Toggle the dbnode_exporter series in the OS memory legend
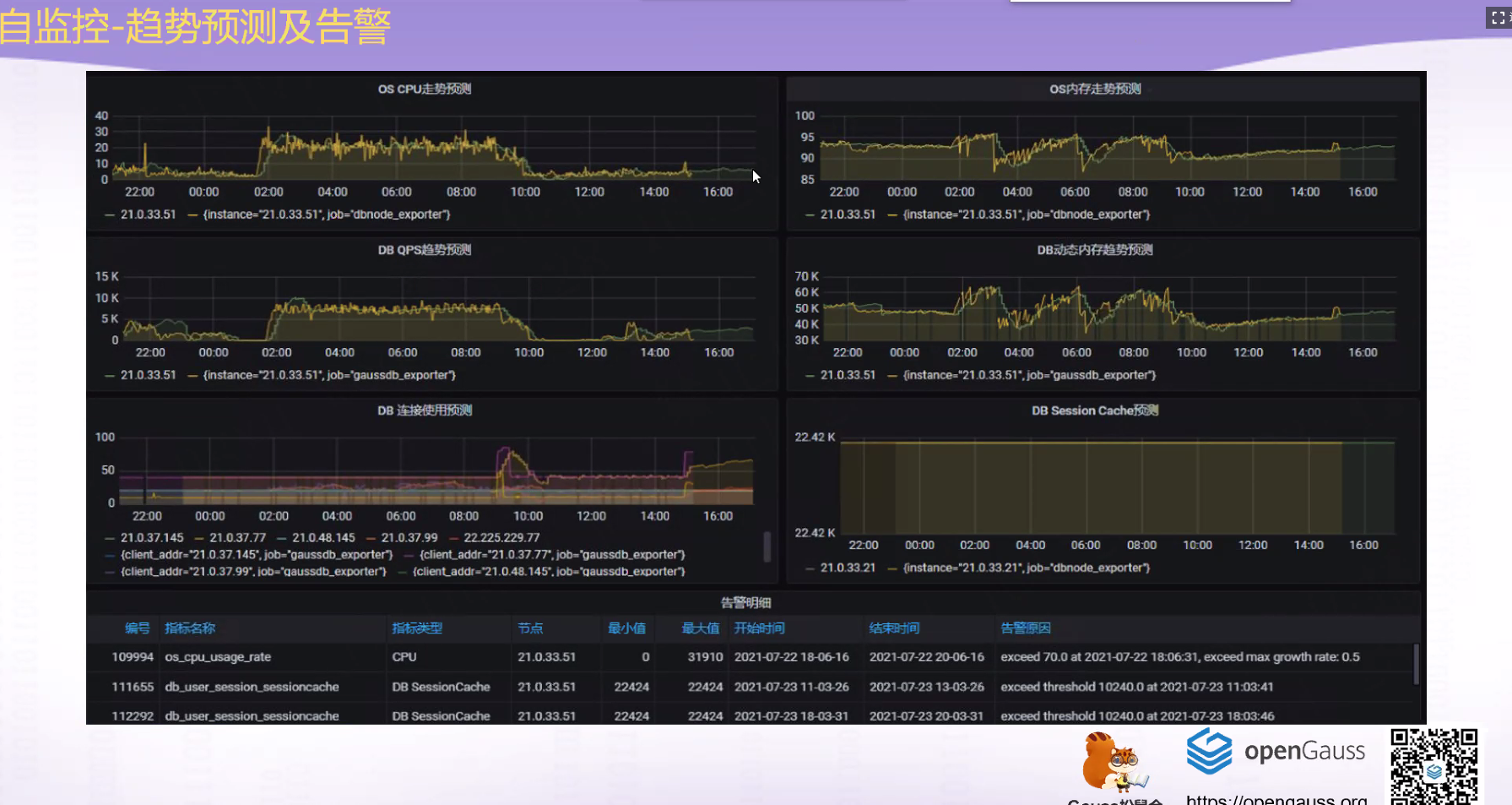The height and width of the screenshot is (805, 1512). [x=1027, y=215]
